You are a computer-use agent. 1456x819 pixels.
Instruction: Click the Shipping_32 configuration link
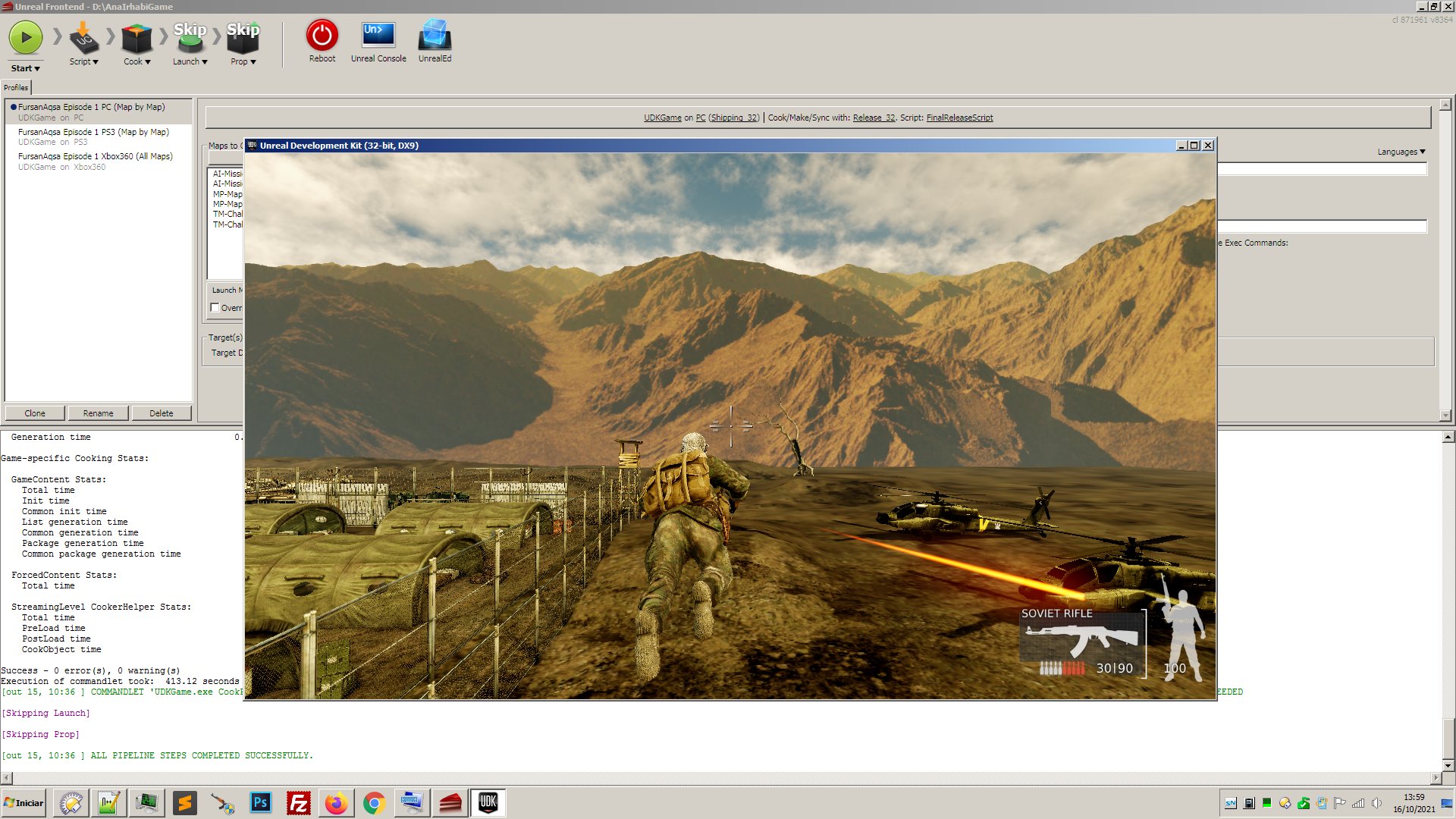click(x=734, y=118)
